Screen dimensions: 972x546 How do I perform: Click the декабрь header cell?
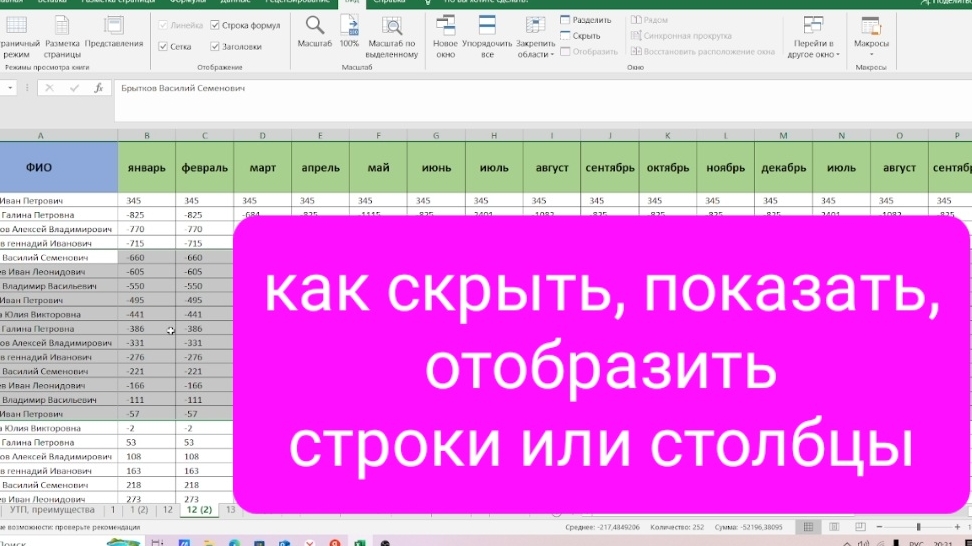click(784, 167)
